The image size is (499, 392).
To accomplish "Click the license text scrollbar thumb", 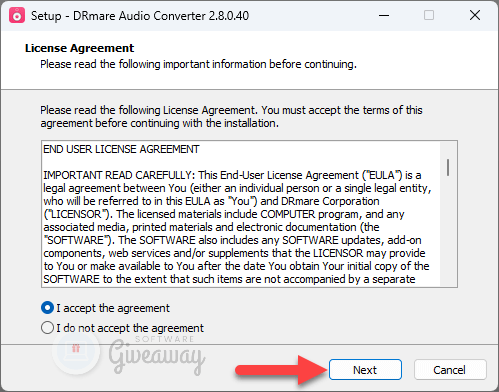I will pyautogui.click(x=448, y=167).
